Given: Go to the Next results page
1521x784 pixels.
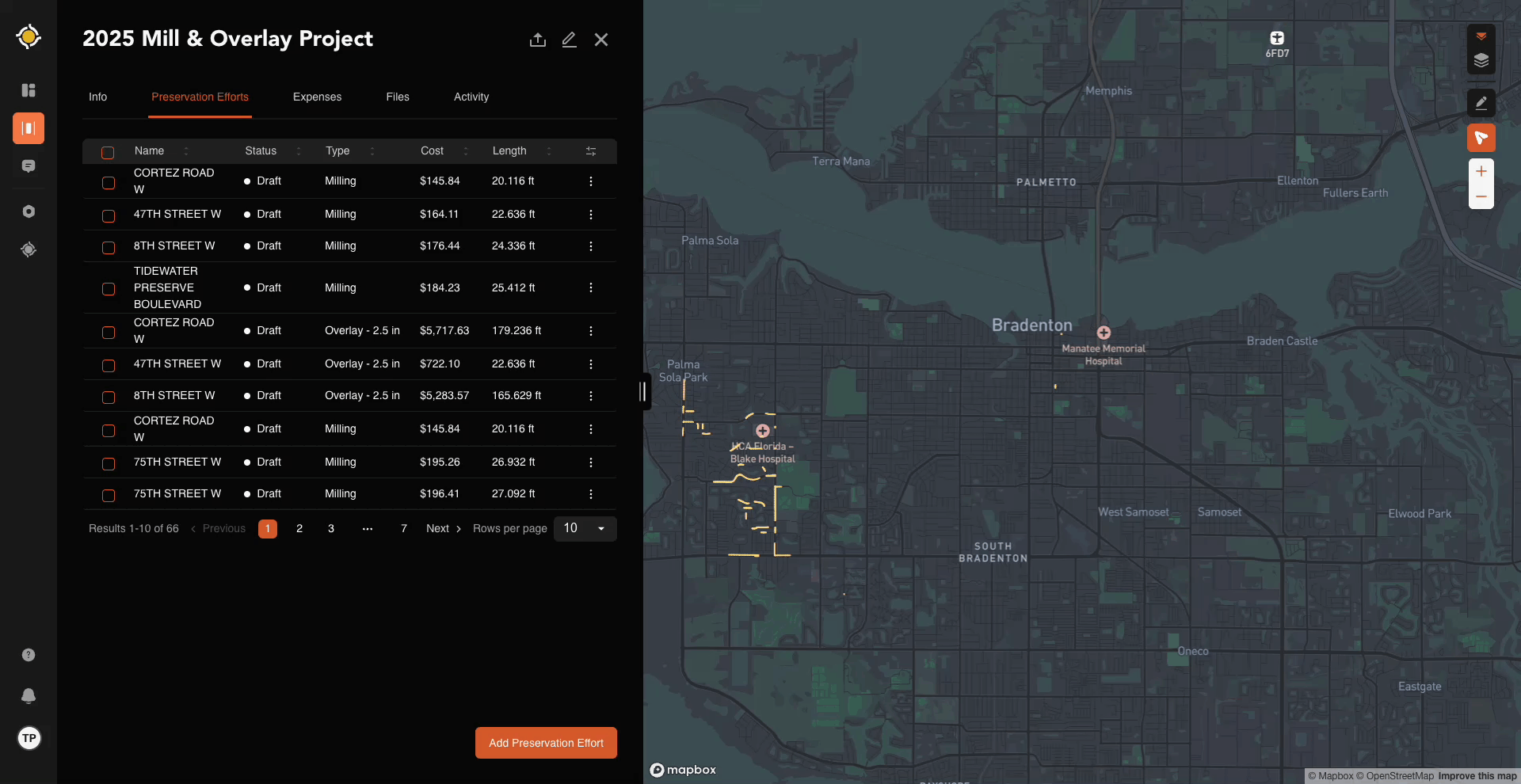Looking at the screenshot, I should 443,528.
